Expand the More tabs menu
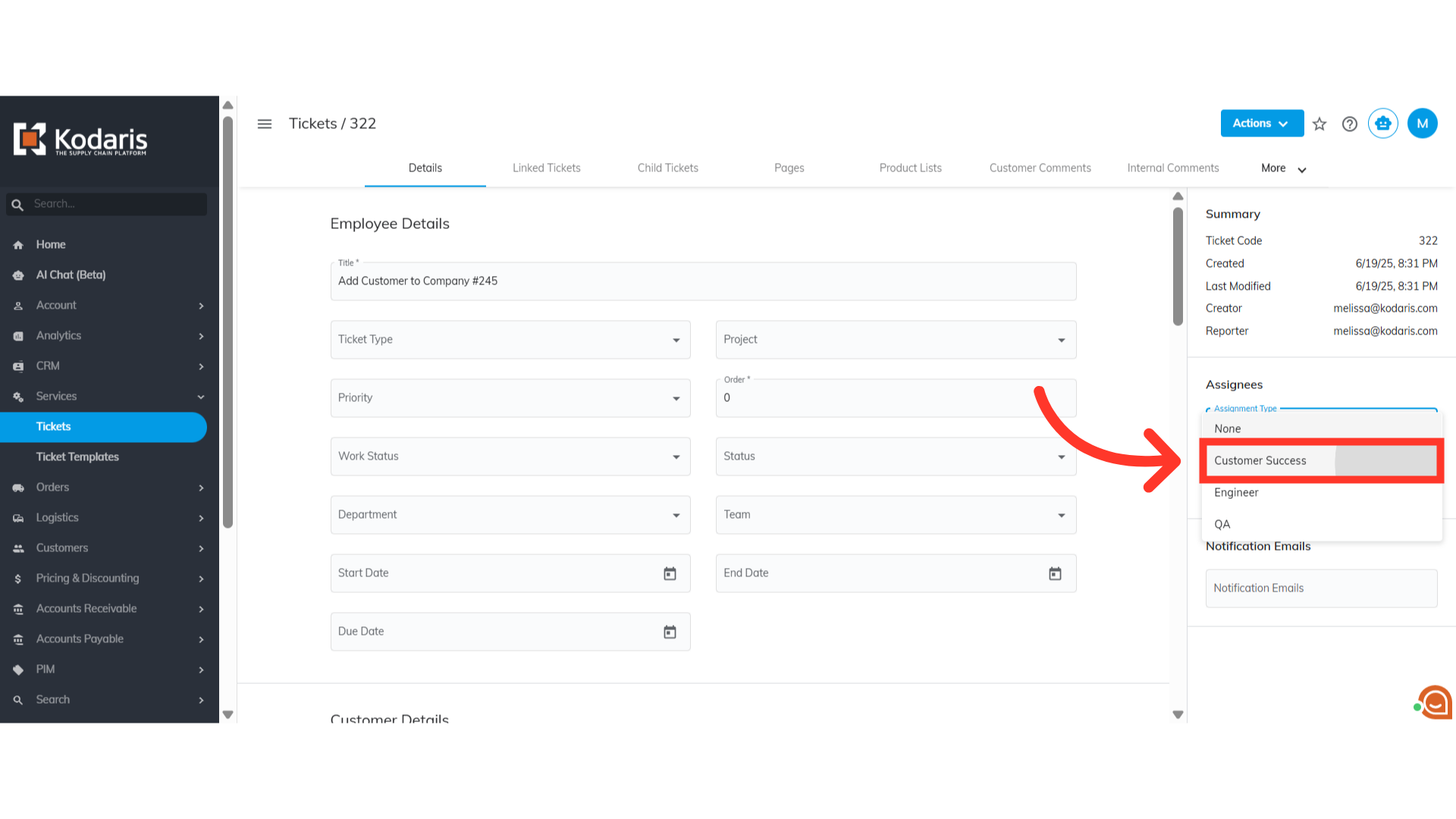 (1283, 168)
